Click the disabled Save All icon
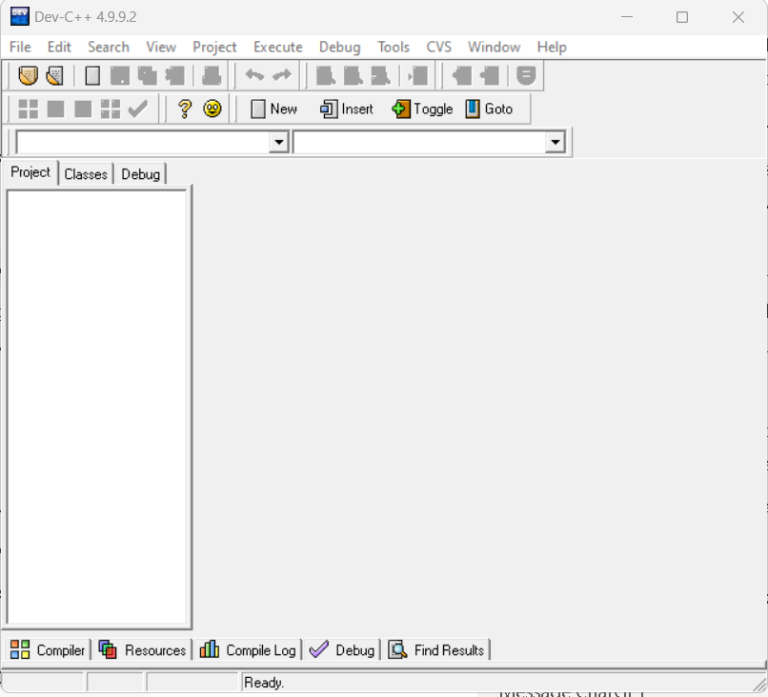The height and width of the screenshot is (697, 768). tap(147, 76)
